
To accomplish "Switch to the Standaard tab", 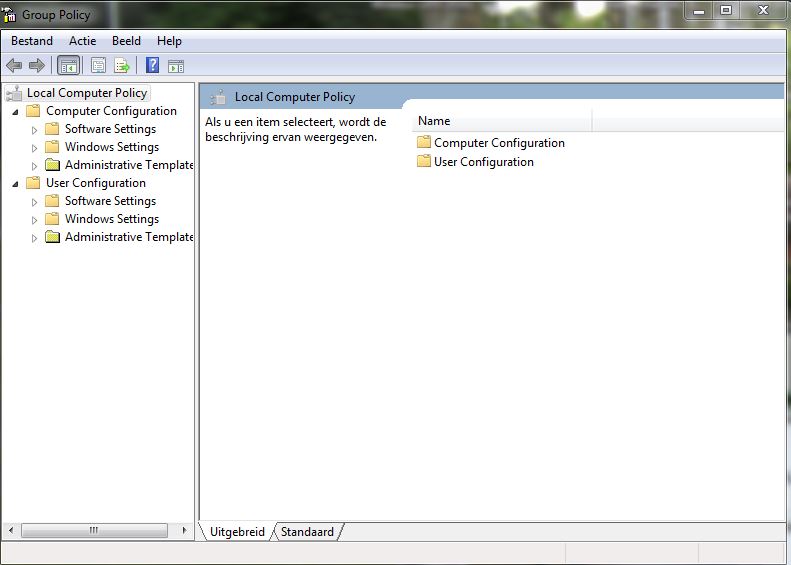I will tap(307, 532).
